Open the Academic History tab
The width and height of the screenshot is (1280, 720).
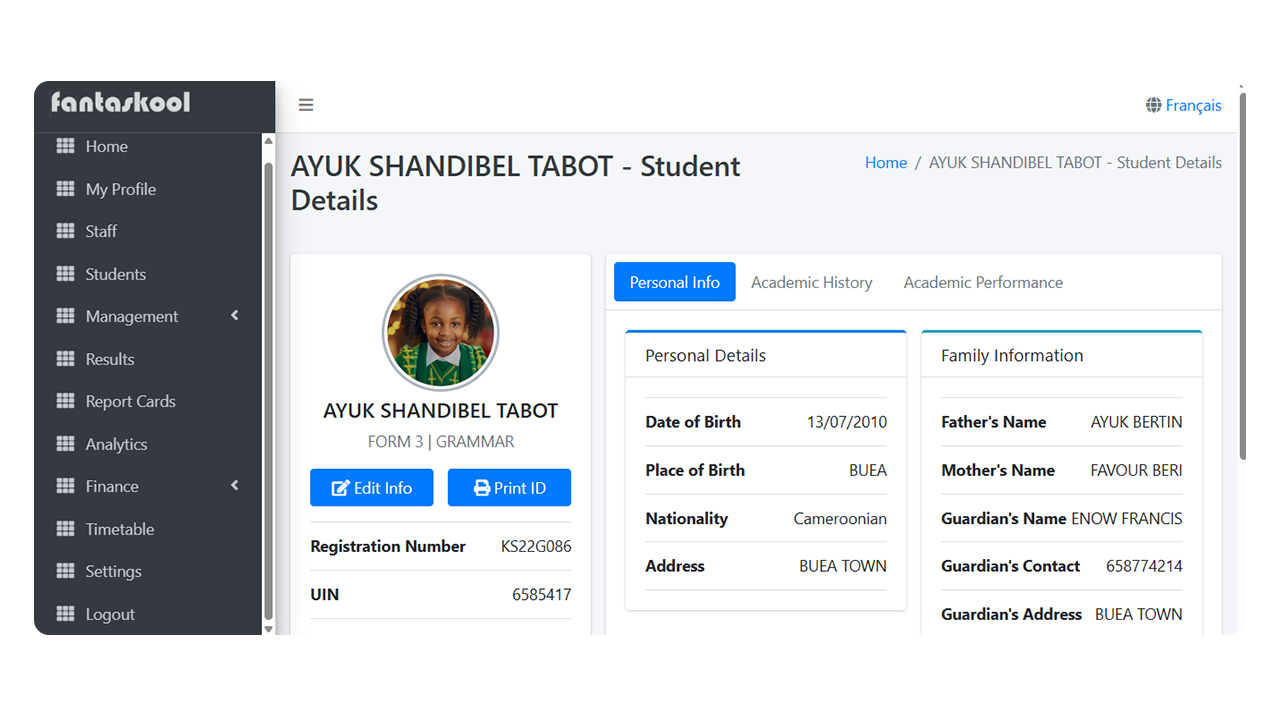pyautogui.click(x=812, y=282)
